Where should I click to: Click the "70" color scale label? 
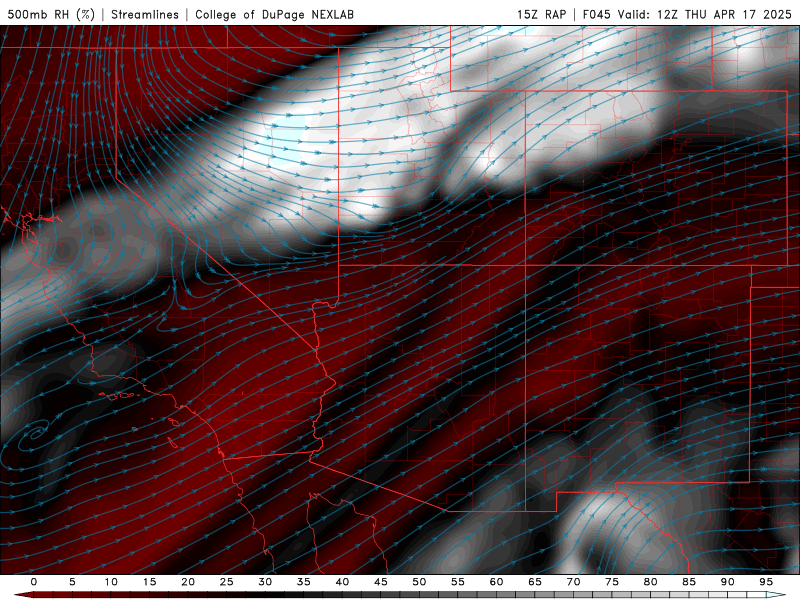(573, 582)
